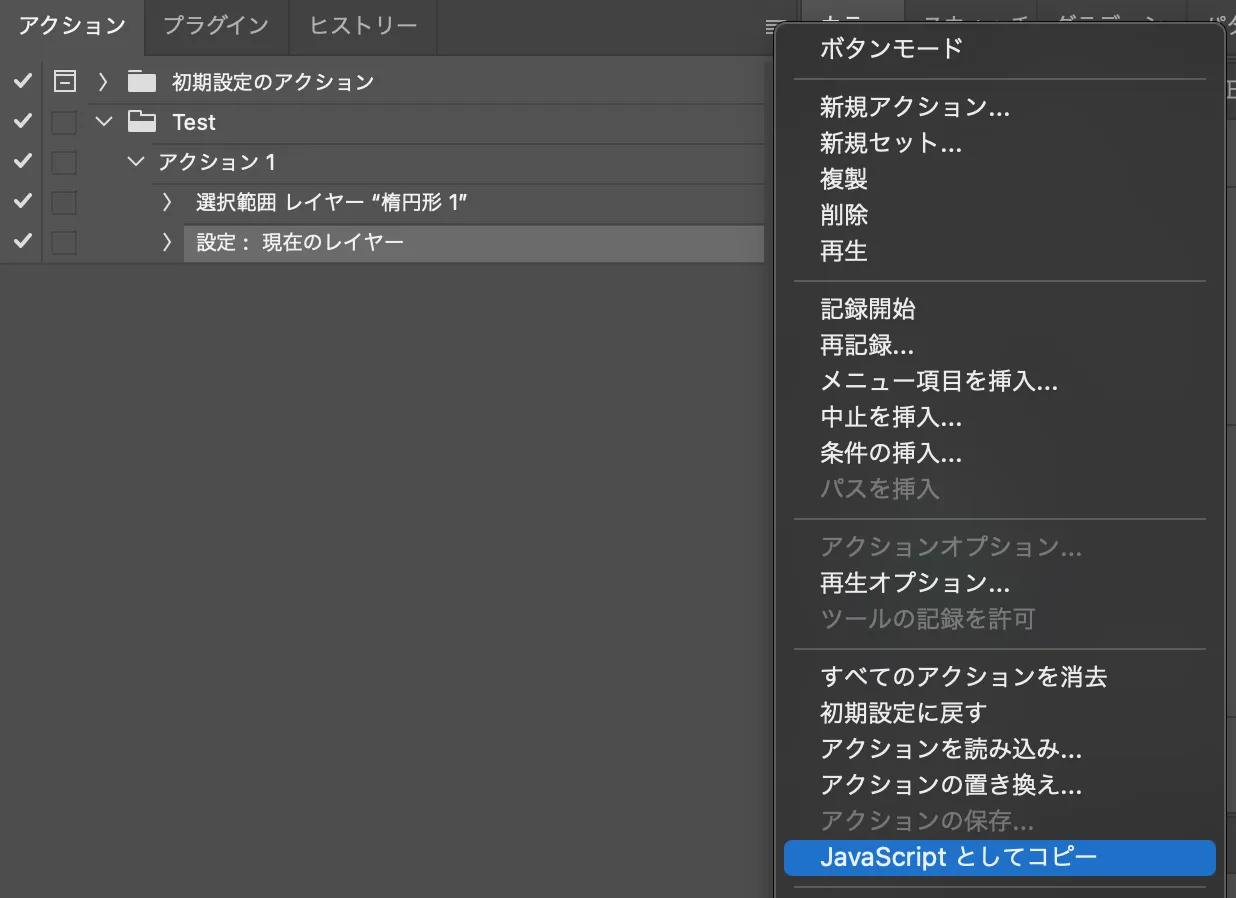Select ボタンモード in the panel menu
The image size is (1236, 898).
coord(891,48)
